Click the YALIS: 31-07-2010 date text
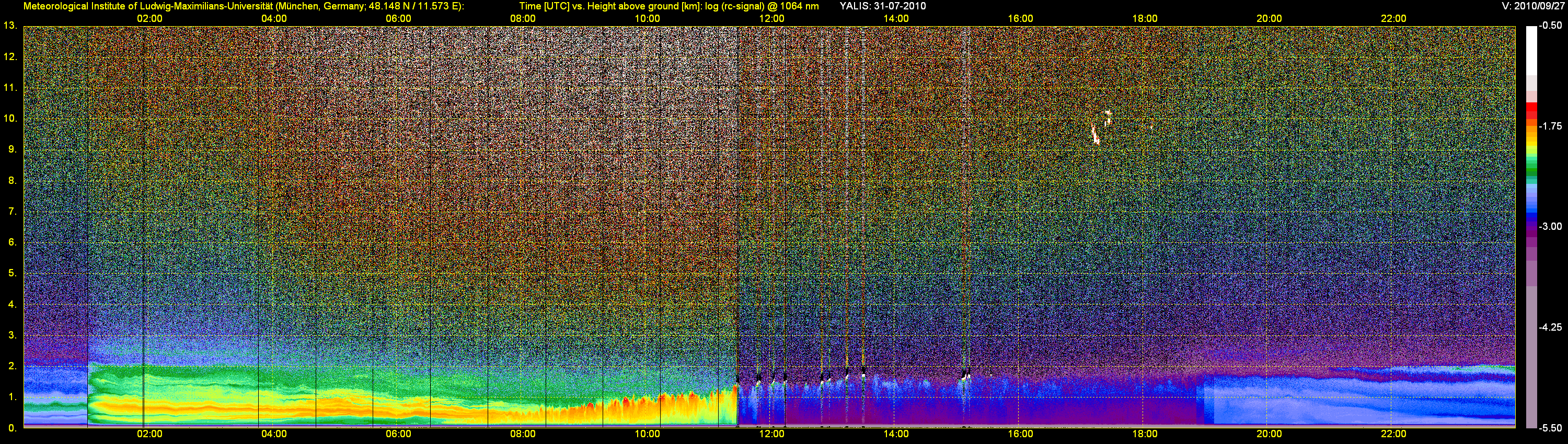Screen dimensions: 1568x444 883,6
